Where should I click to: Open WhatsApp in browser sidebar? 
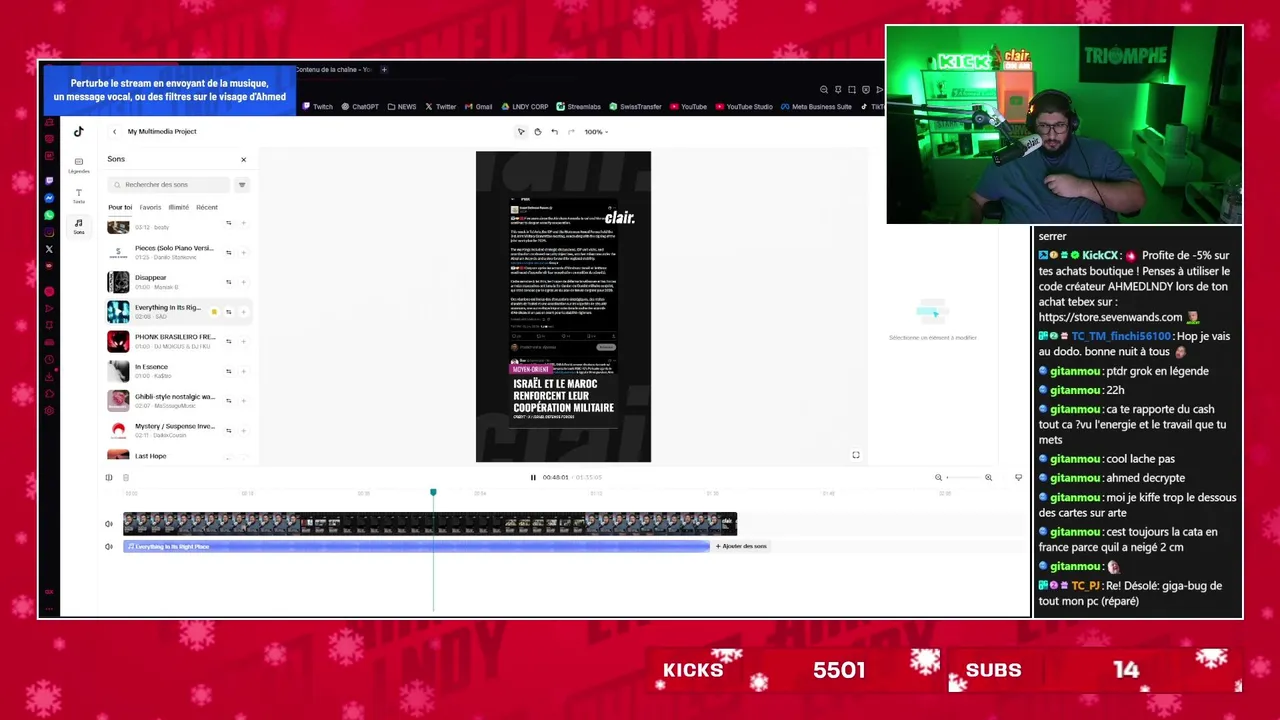(49, 215)
